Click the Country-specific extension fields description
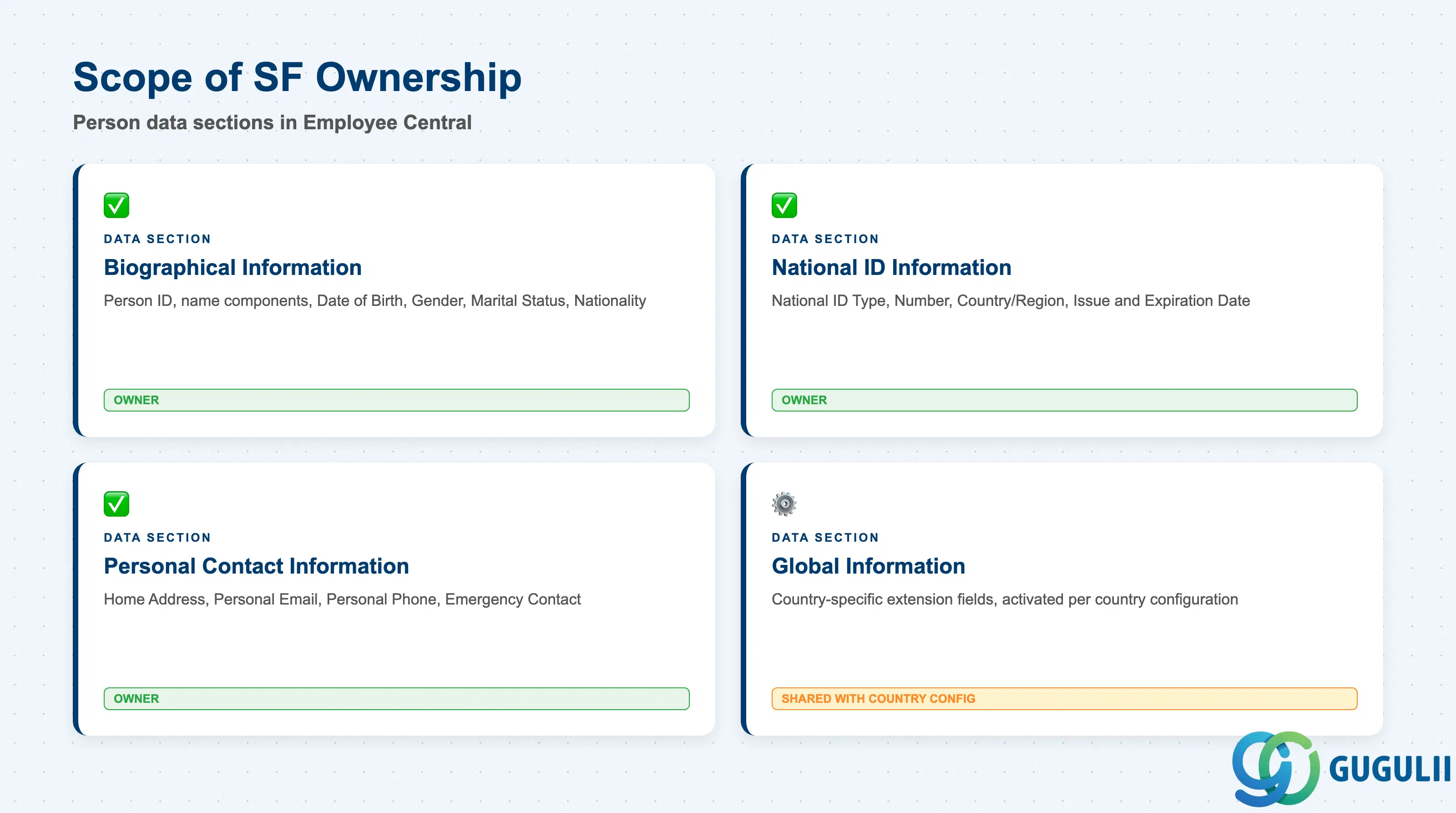The height and width of the screenshot is (813, 1456). pyautogui.click(x=1004, y=600)
